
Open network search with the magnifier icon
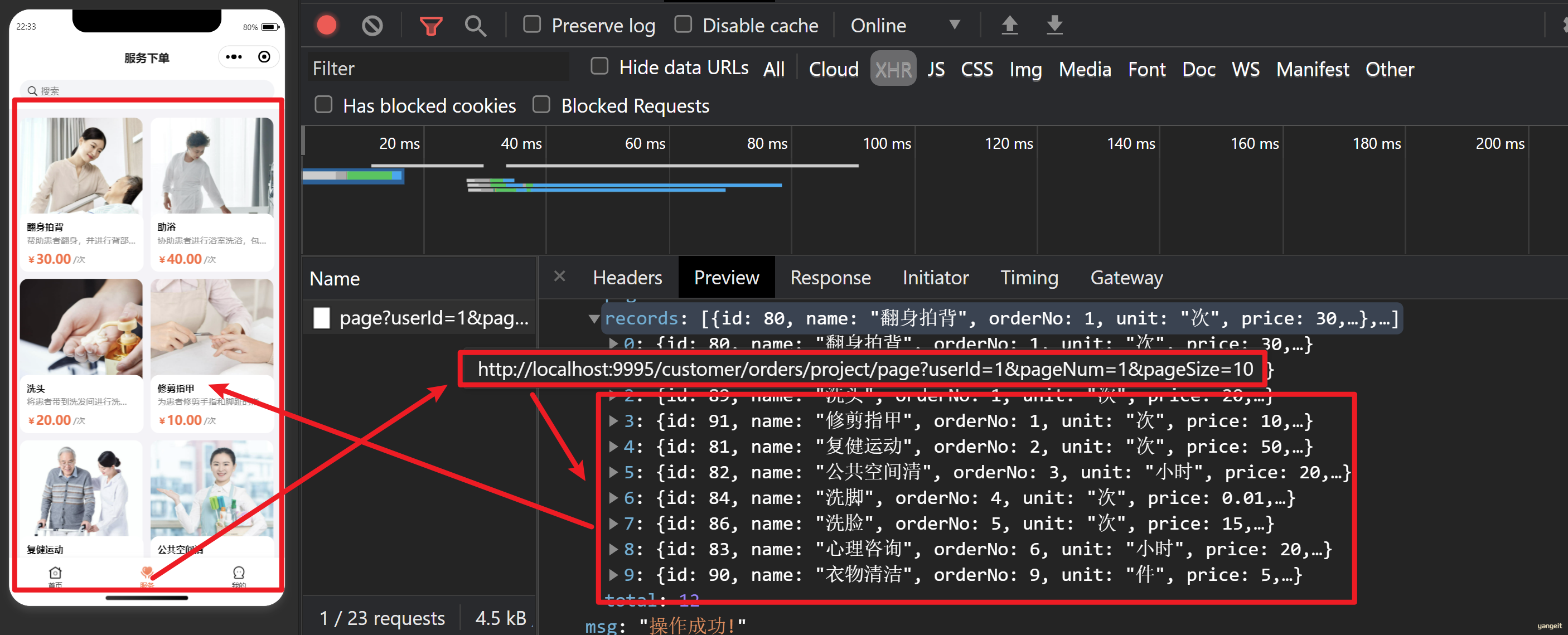click(x=475, y=26)
